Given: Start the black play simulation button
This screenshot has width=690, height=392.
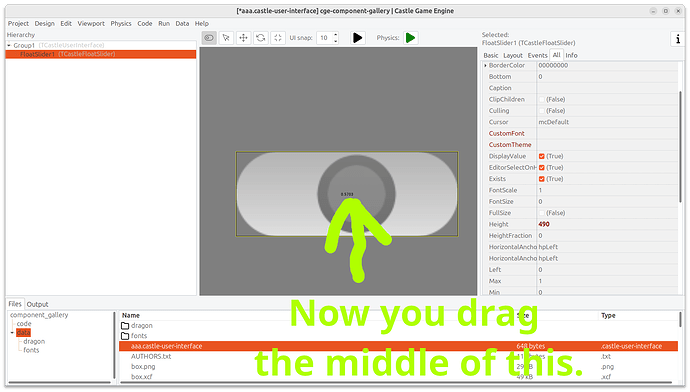Looking at the screenshot, I should (358, 38).
